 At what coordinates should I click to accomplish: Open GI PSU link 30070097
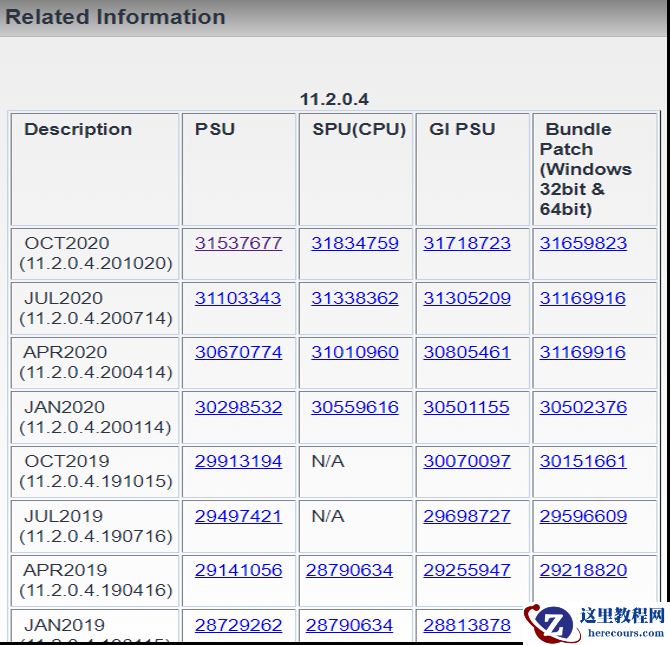[x=466, y=461]
